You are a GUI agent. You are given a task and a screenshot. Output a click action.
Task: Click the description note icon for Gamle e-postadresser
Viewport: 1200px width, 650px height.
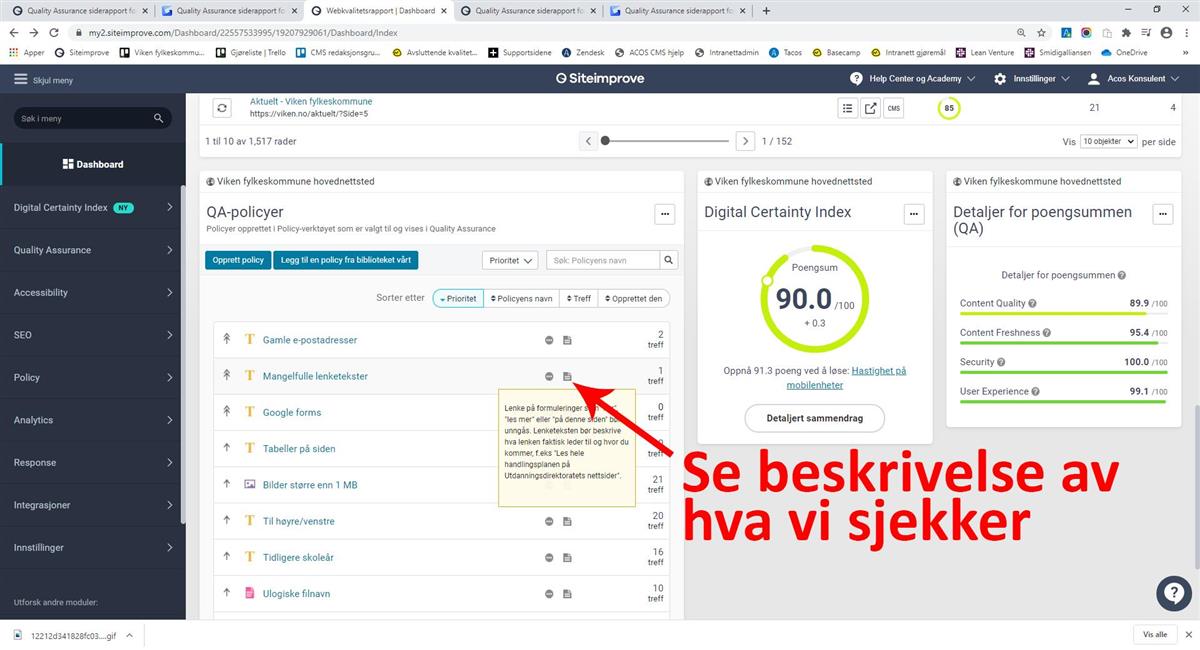(568, 340)
